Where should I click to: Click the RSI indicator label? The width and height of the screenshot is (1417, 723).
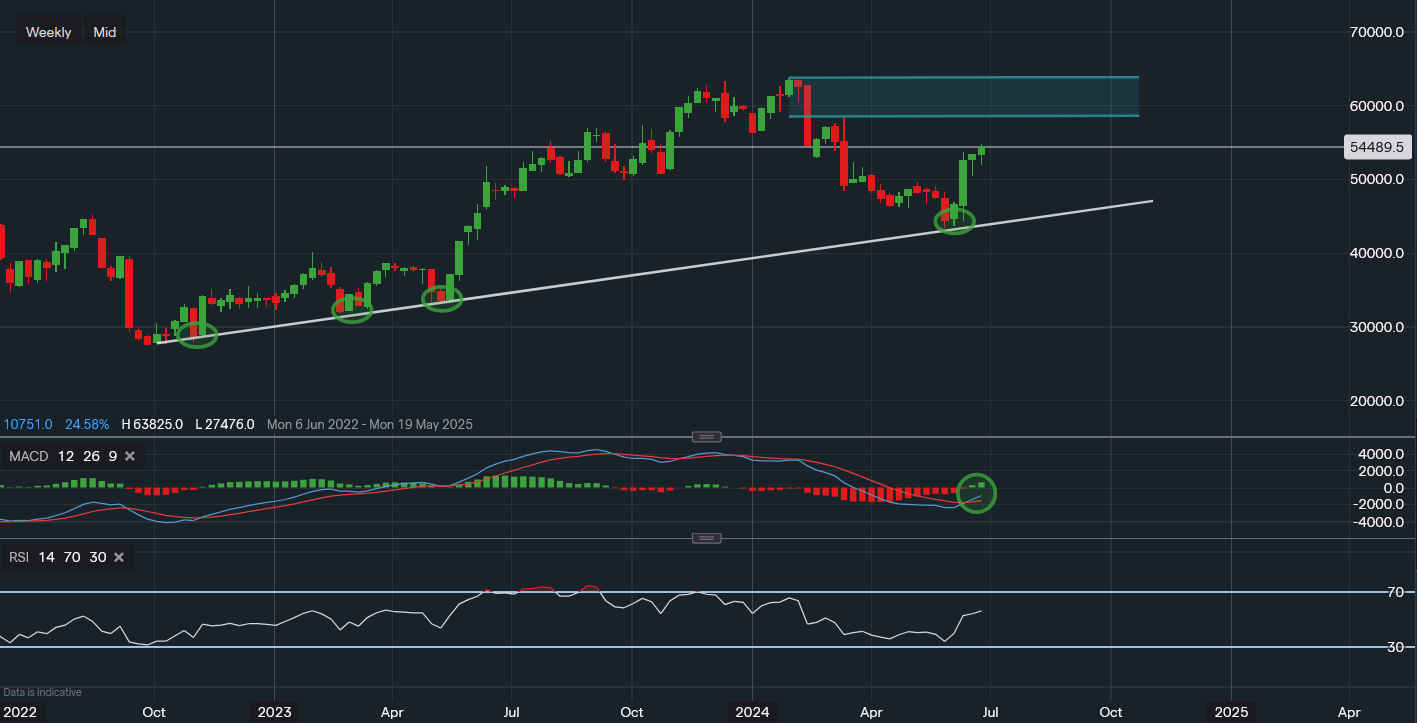point(19,557)
